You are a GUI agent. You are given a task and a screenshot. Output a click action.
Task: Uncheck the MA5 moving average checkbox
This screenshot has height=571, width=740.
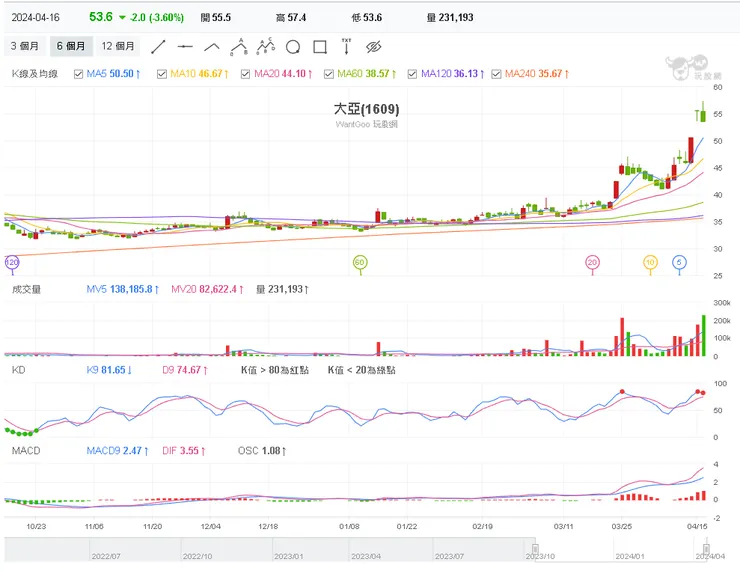point(78,74)
